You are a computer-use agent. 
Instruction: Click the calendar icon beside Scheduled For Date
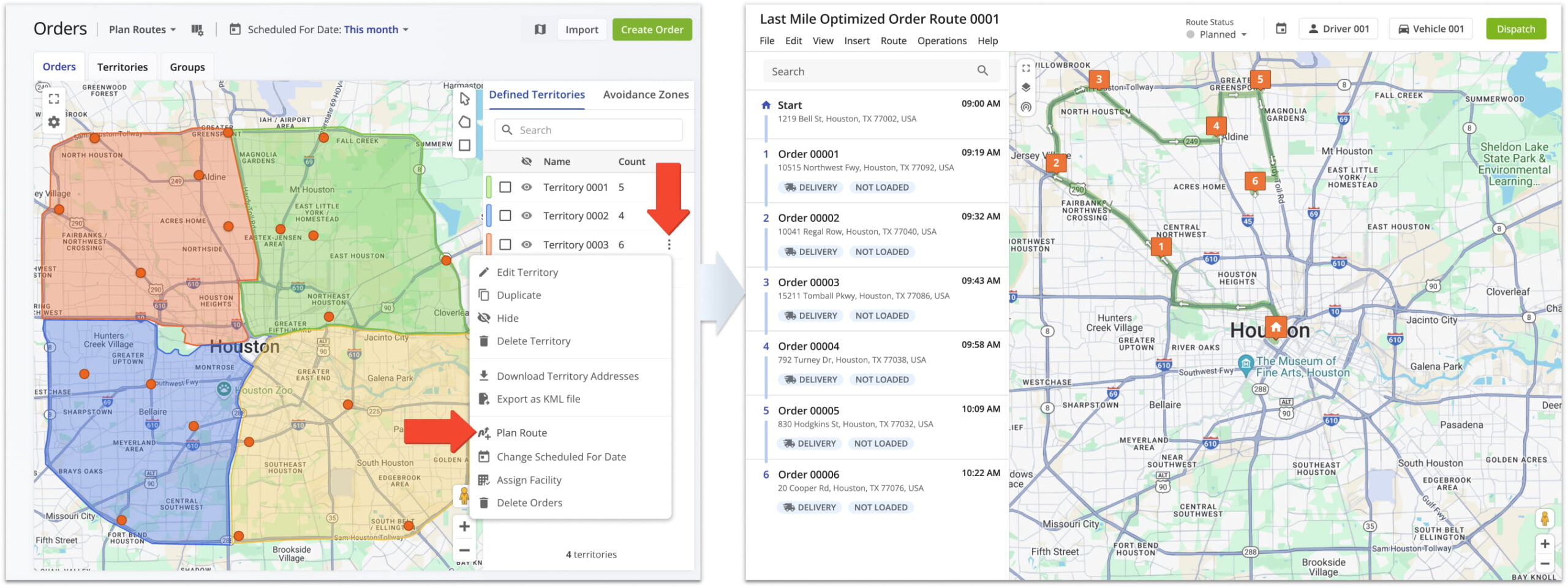(x=235, y=29)
